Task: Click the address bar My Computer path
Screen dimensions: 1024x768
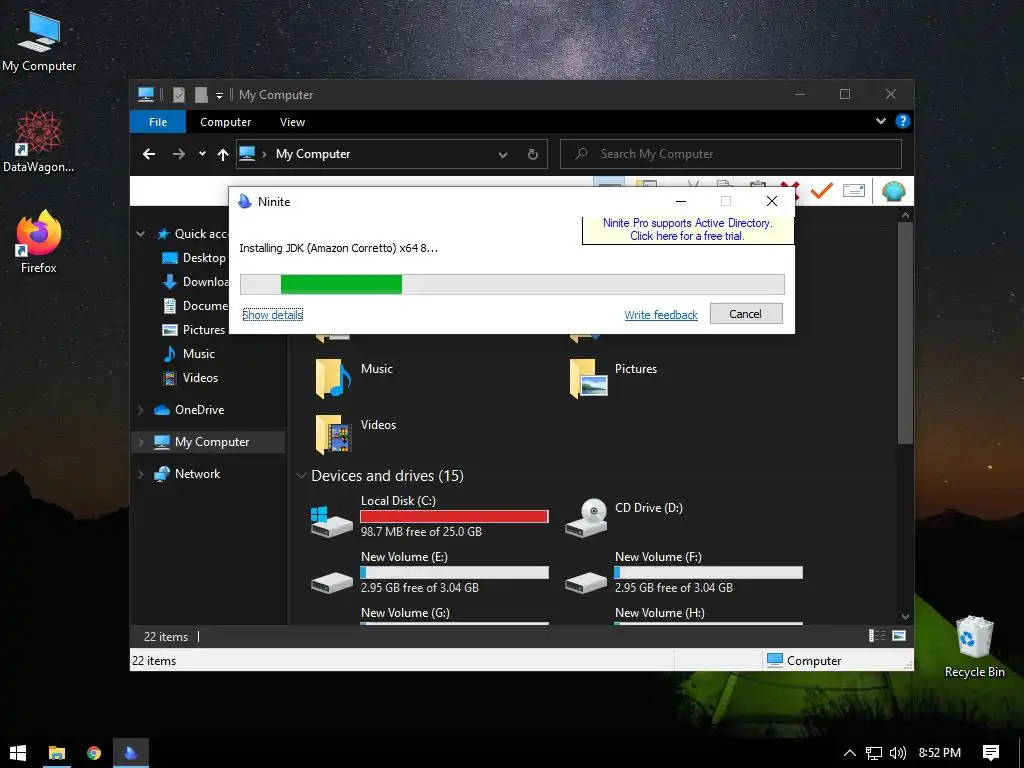Action: tap(313, 154)
